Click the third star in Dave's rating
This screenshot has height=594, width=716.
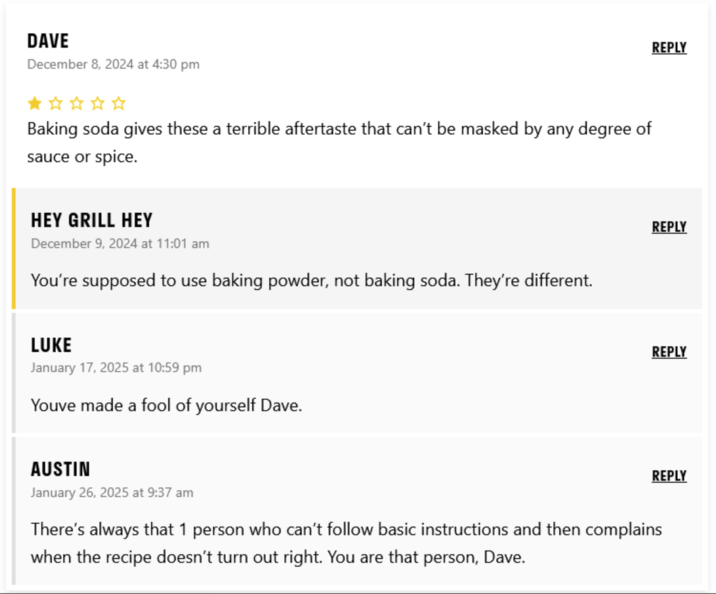pyautogui.click(x=77, y=103)
